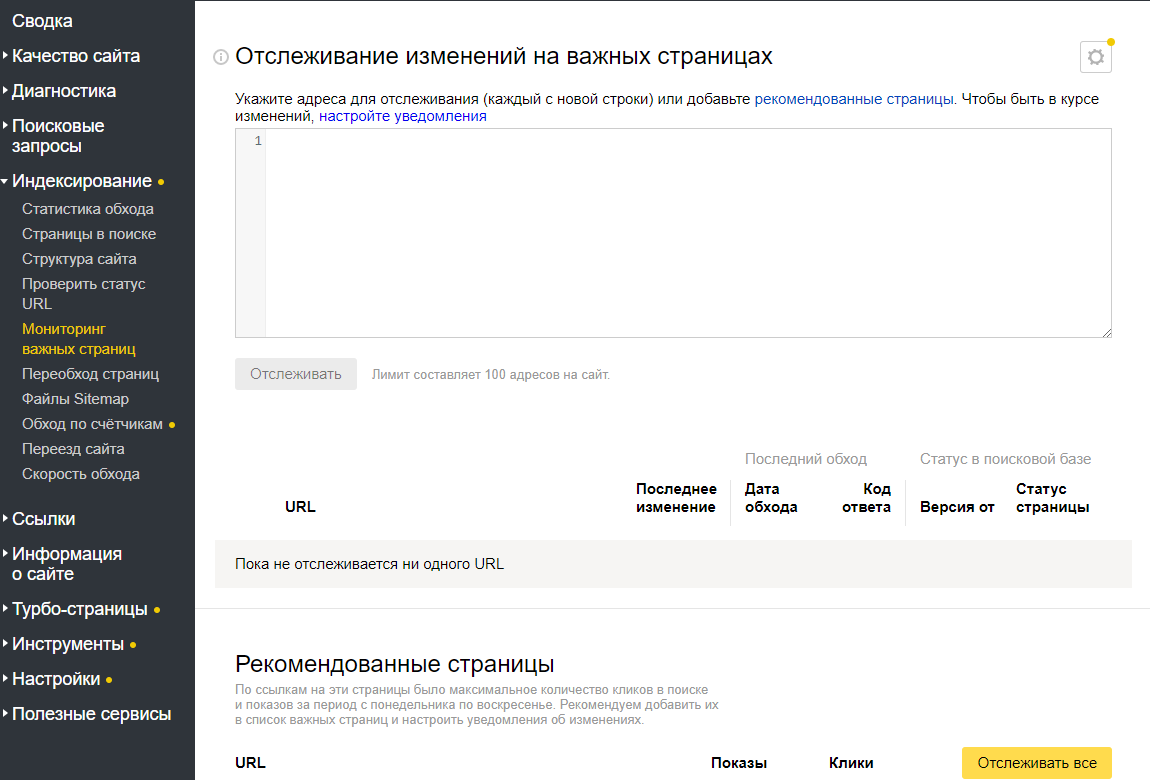The width and height of the screenshot is (1150, 780).
Task: Click the Отслеживать button
Action: pyautogui.click(x=296, y=374)
